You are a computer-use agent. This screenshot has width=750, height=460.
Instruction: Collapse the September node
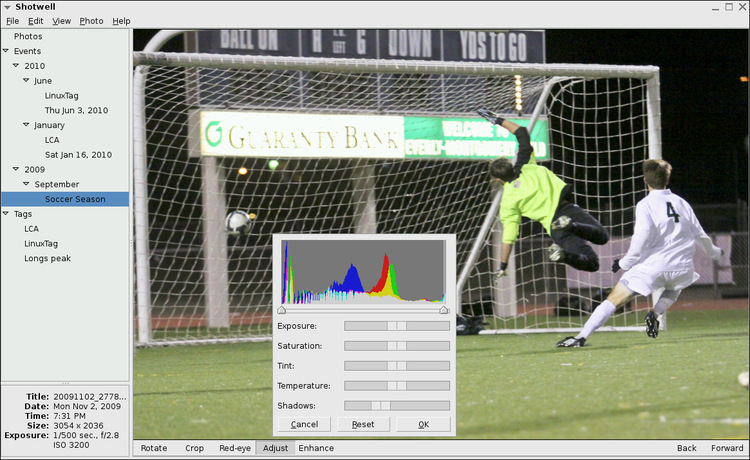[x=26, y=184]
